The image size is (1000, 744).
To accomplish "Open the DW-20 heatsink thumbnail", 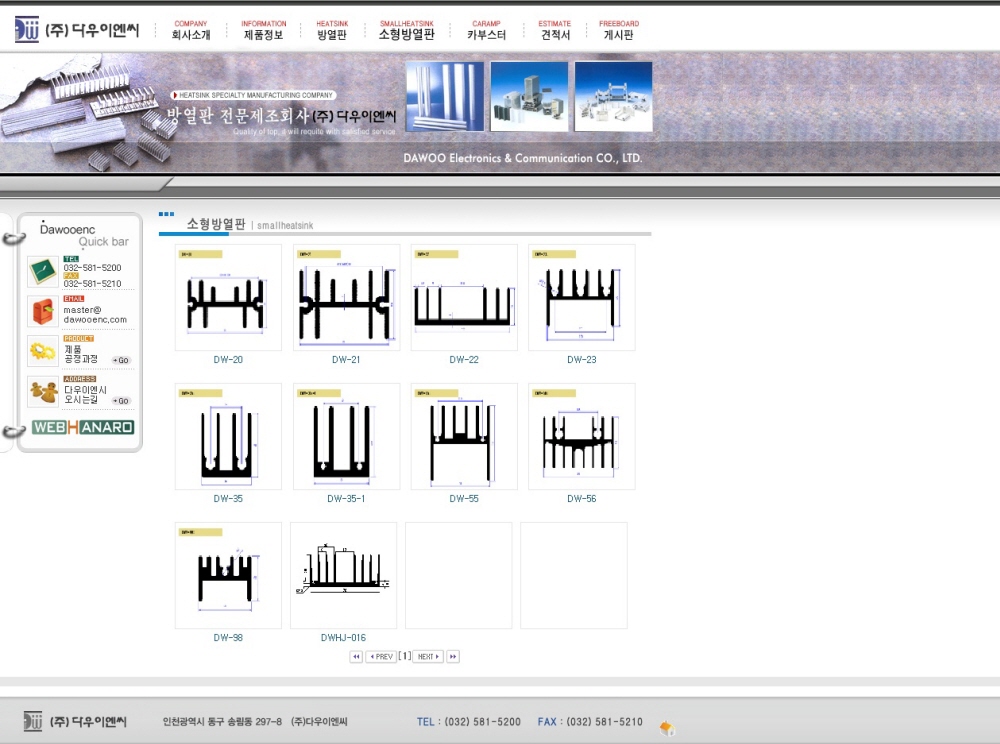I will pyautogui.click(x=228, y=298).
